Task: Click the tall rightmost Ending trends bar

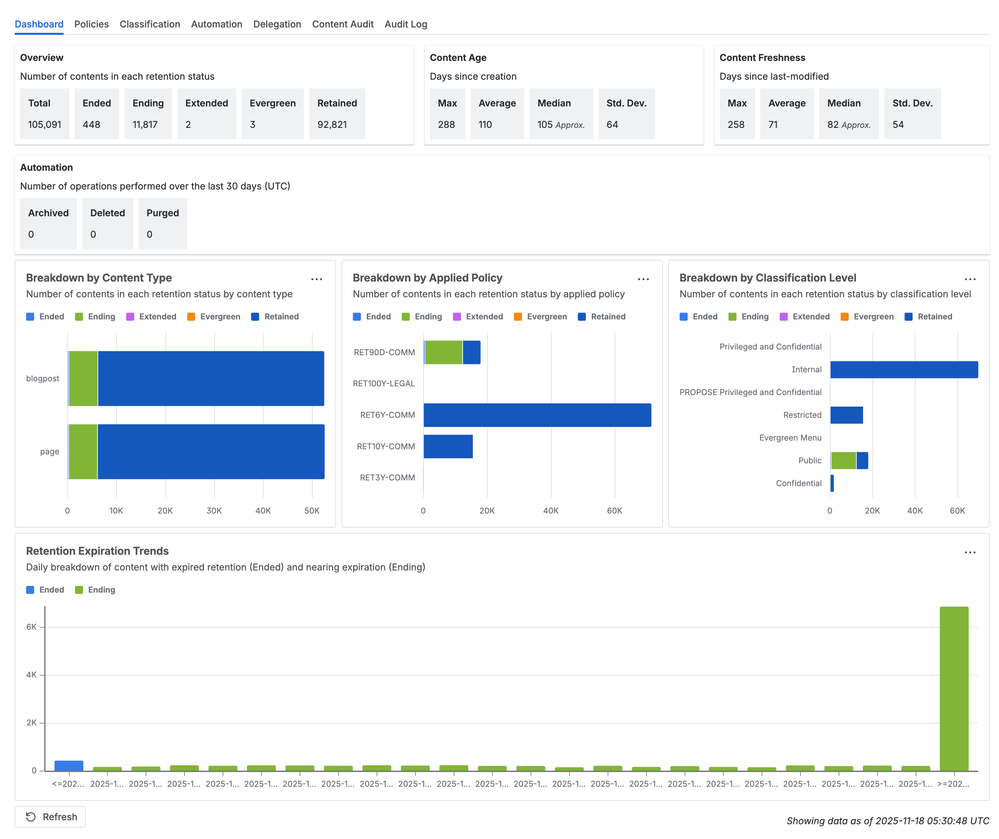Action: point(953,688)
